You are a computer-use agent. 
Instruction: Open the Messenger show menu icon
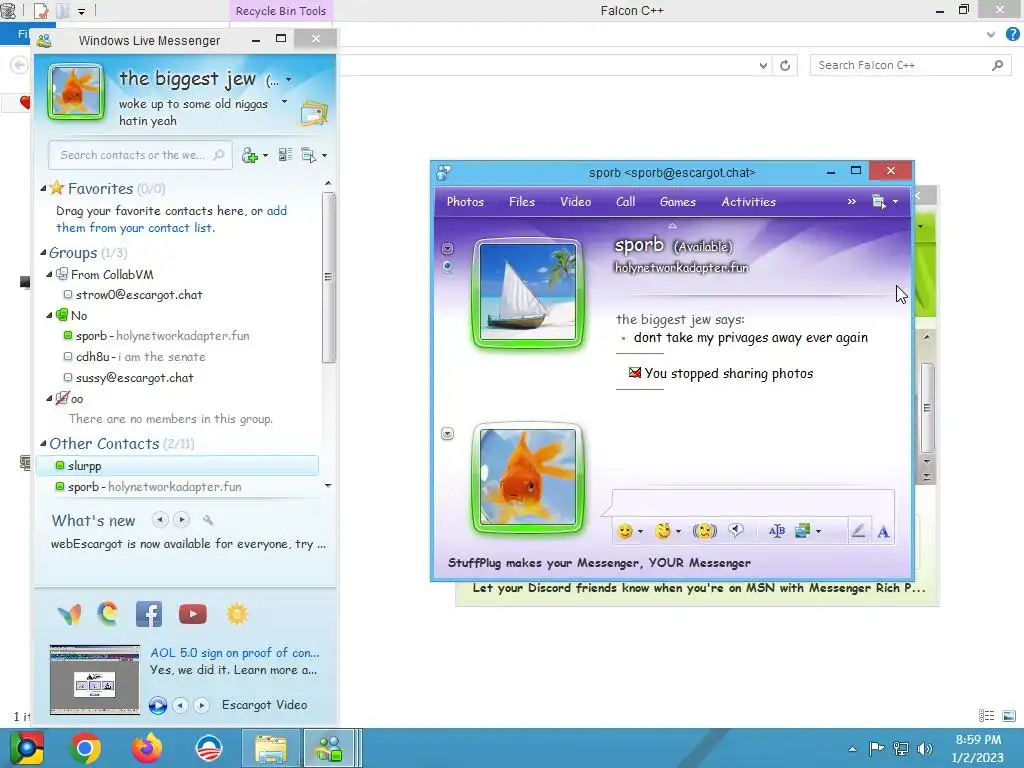click(309, 155)
